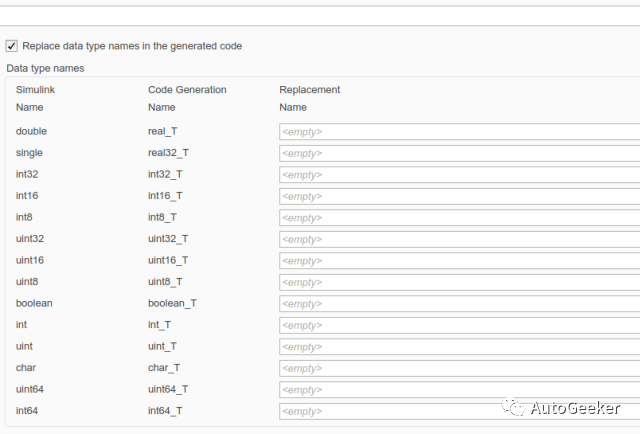Screen dimensions: 640x434
Task: Focus the int32 replacement name field
Action: pos(458,175)
